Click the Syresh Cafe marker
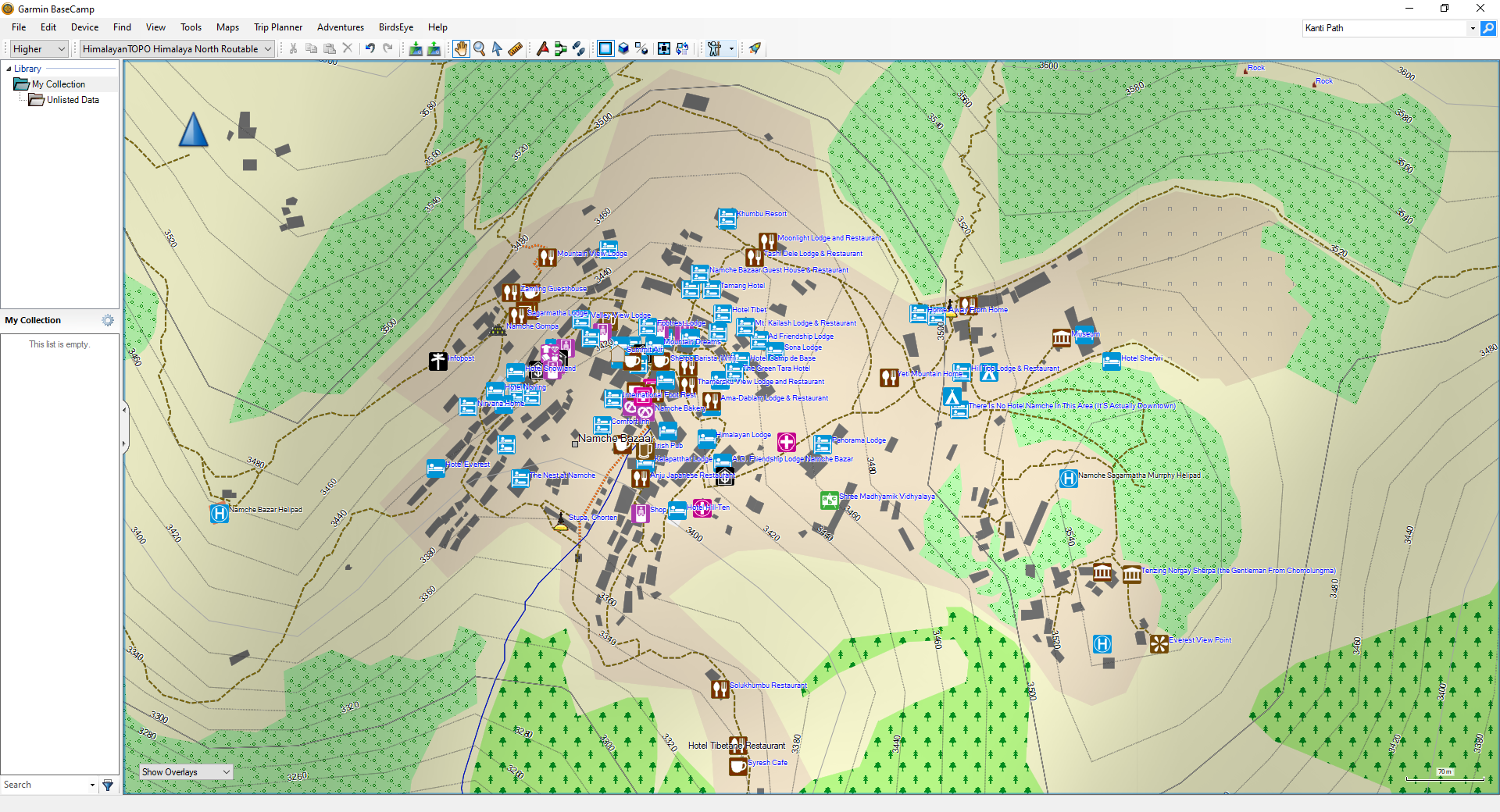 pos(738,766)
